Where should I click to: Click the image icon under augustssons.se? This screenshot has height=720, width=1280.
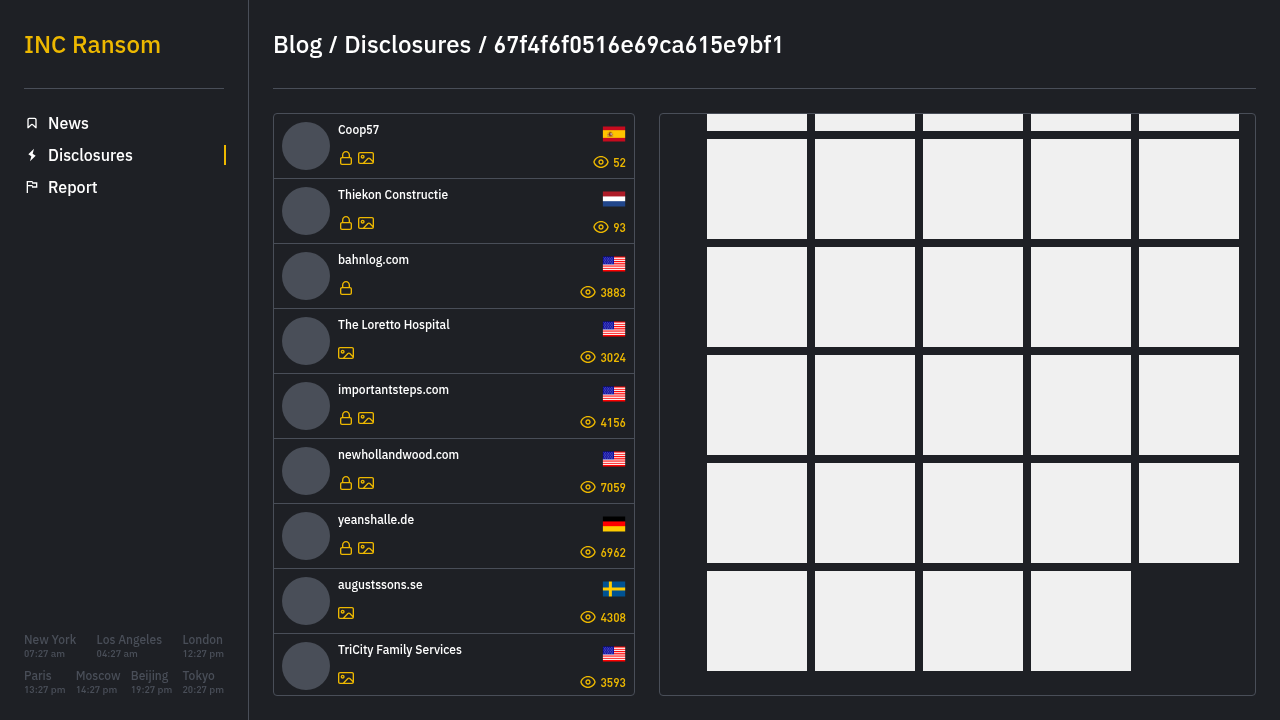coord(346,613)
